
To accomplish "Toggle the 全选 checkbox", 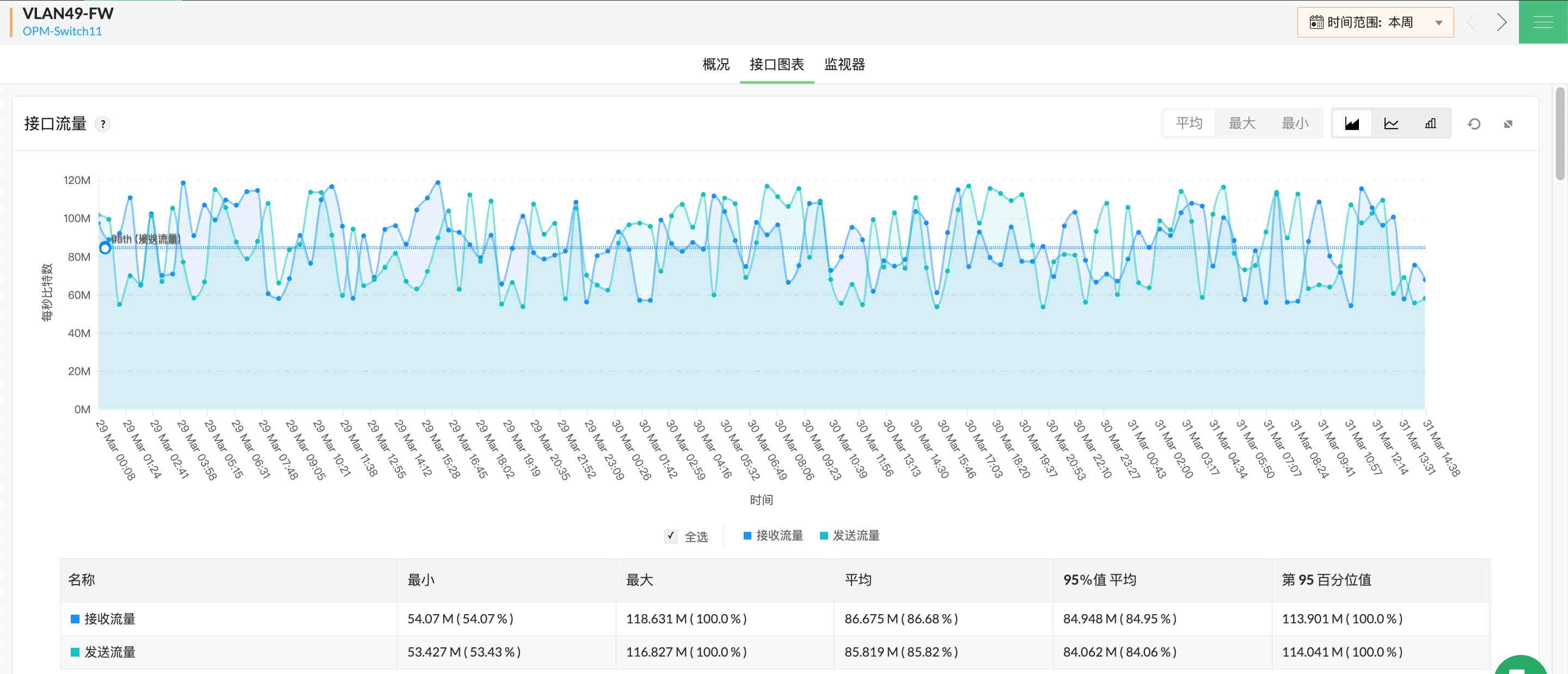I will (x=670, y=536).
